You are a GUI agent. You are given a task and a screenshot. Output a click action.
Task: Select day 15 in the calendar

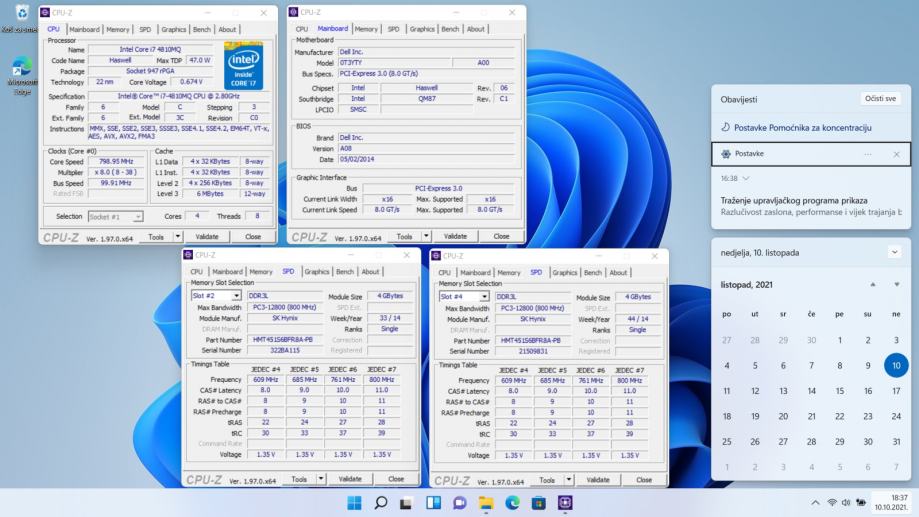[x=840, y=391]
